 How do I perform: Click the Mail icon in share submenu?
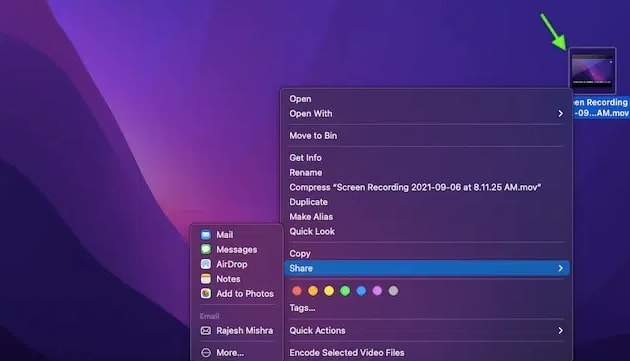pos(206,235)
